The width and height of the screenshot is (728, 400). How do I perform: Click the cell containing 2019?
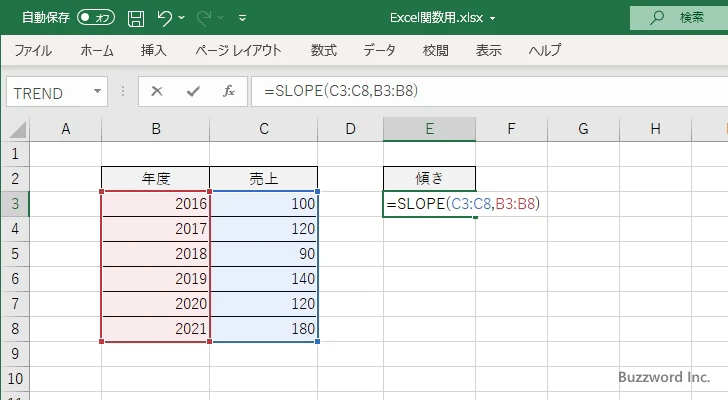pos(156,279)
